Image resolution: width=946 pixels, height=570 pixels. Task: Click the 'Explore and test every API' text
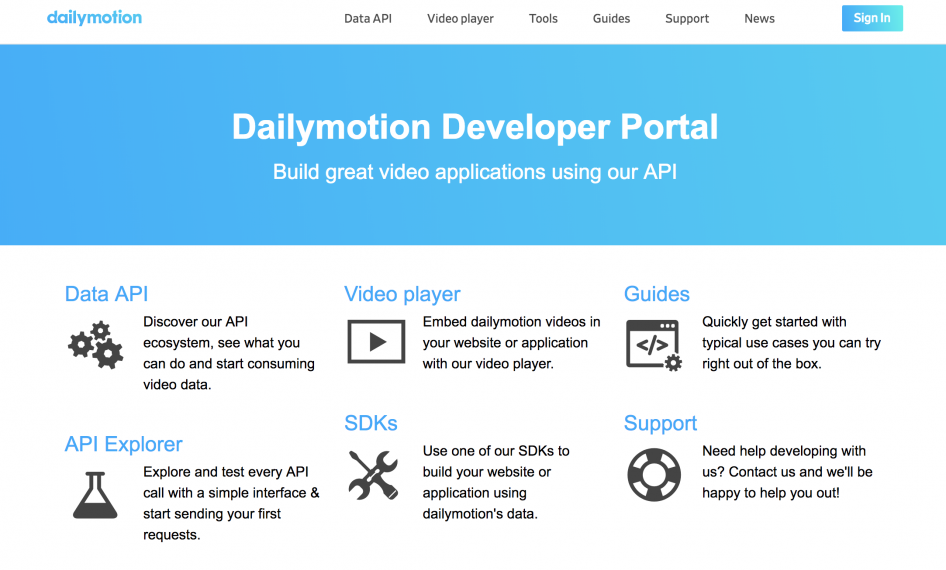point(232,503)
